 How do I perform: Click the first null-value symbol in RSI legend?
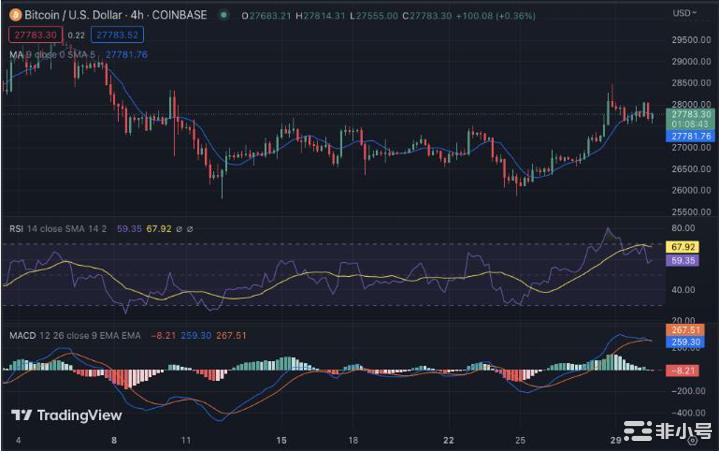(x=178, y=227)
